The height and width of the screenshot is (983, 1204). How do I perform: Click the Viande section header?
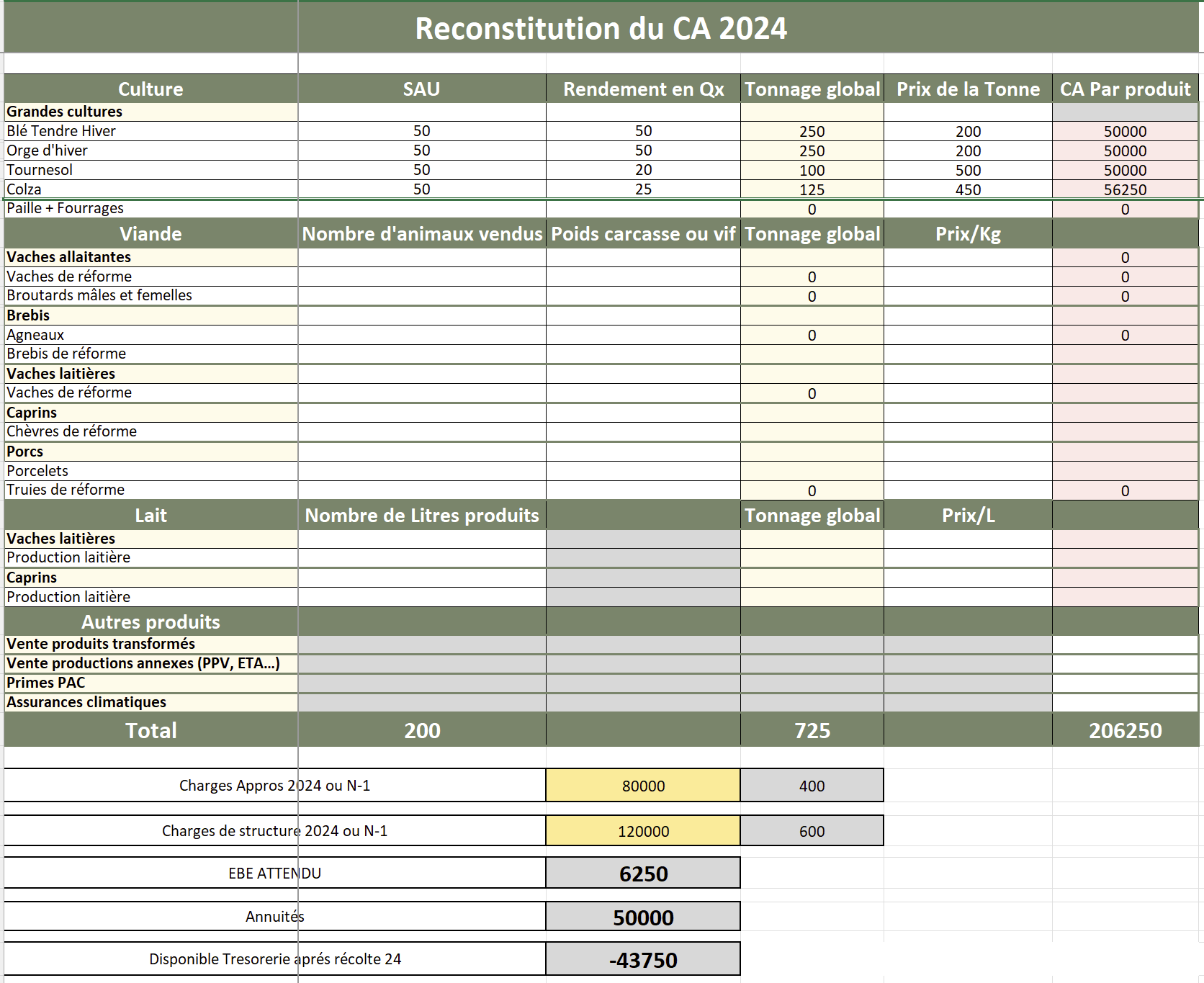[x=150, y=233]
